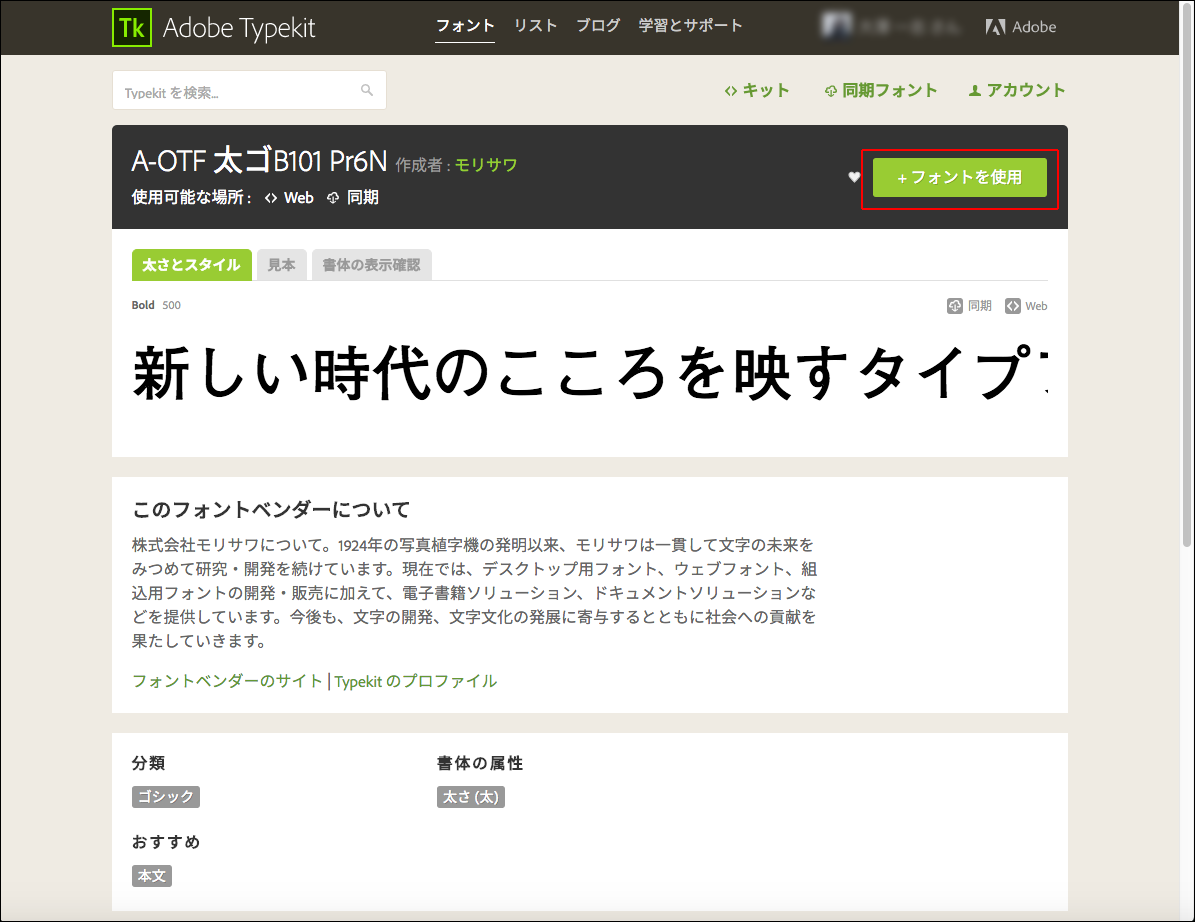The image size is (1195, 922).
Task: Open フォントベンダーのサイト link
Action: [227, 680]
